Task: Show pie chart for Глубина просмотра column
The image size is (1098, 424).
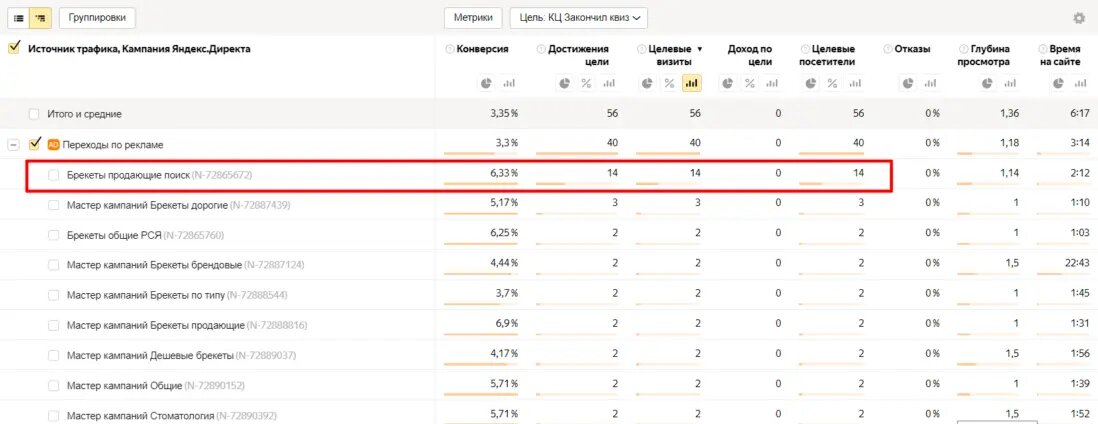Action: [987, 83]
